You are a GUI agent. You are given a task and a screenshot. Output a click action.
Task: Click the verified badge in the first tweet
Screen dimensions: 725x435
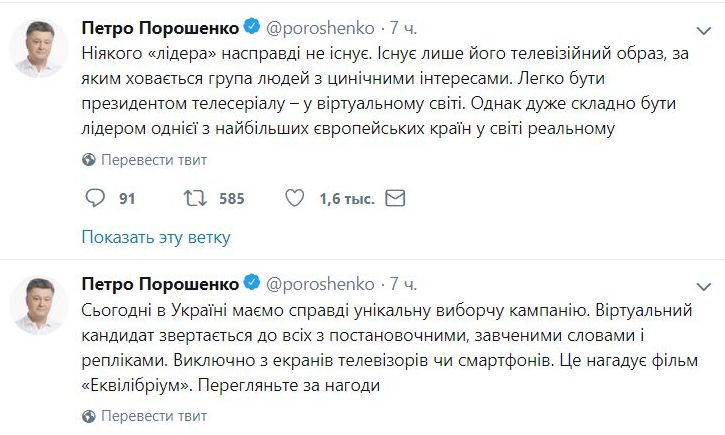254,25
